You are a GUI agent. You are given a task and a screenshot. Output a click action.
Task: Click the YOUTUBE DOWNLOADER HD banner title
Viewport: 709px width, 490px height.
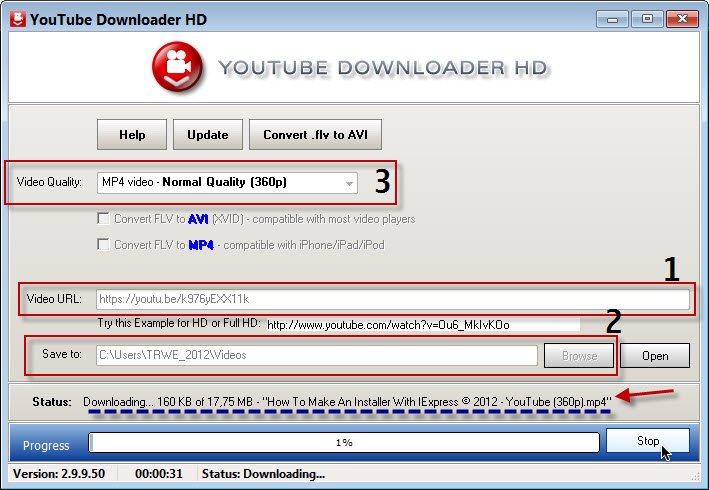tap(383, 68)
